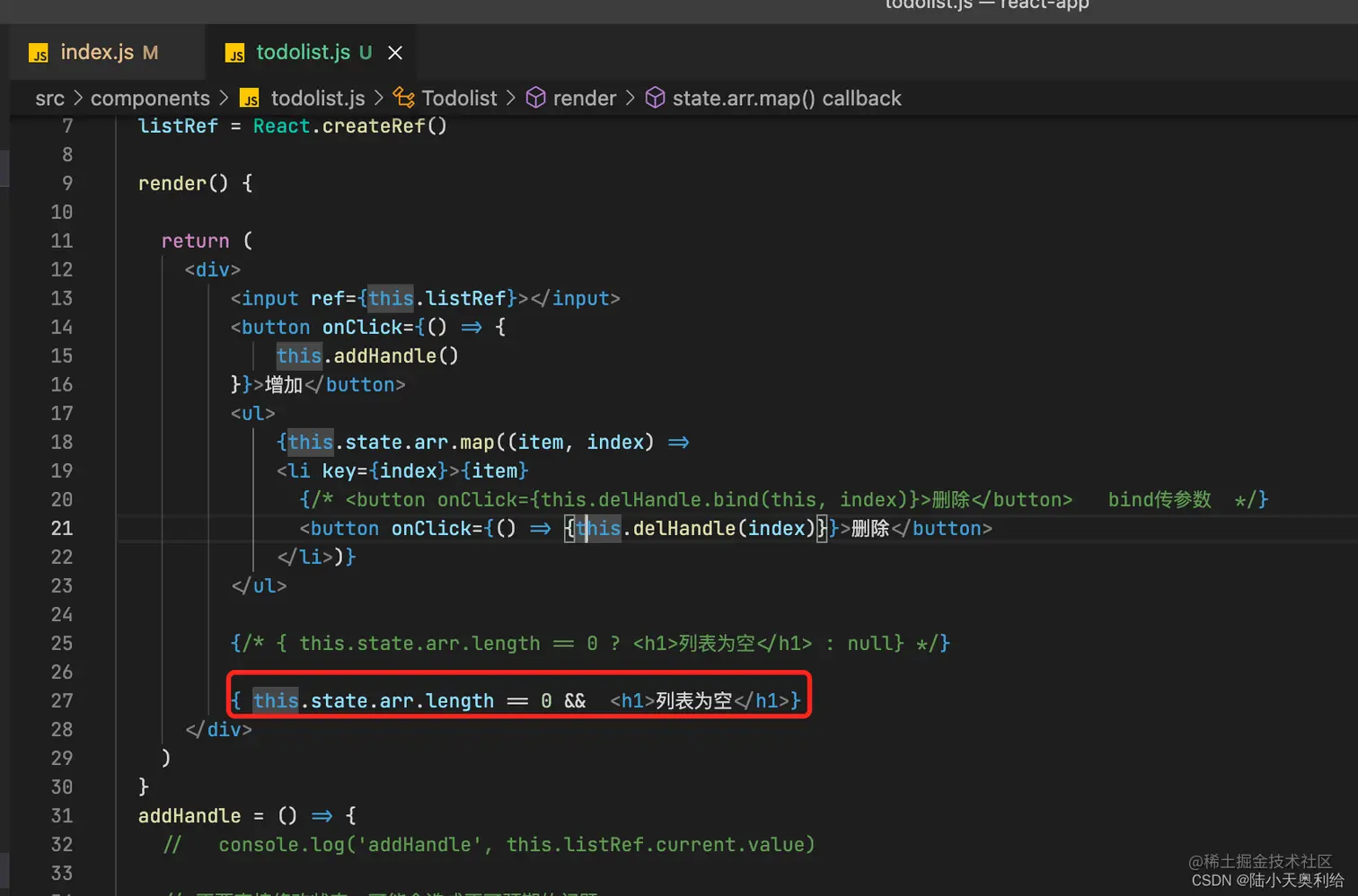Click the cube icon before state.arr.map()
Screen dimensions: 1358x896
(656, 97)
